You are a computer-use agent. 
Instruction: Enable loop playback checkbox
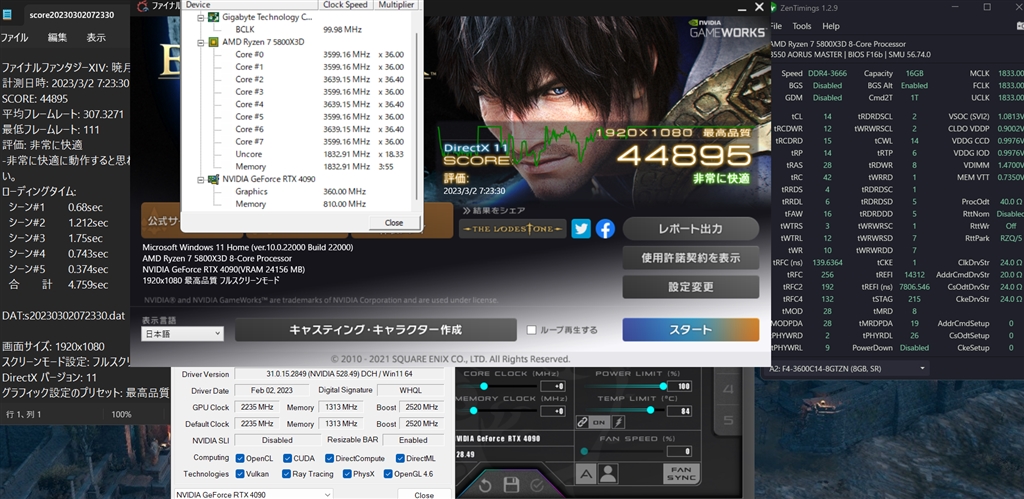(x=532, y=330)
